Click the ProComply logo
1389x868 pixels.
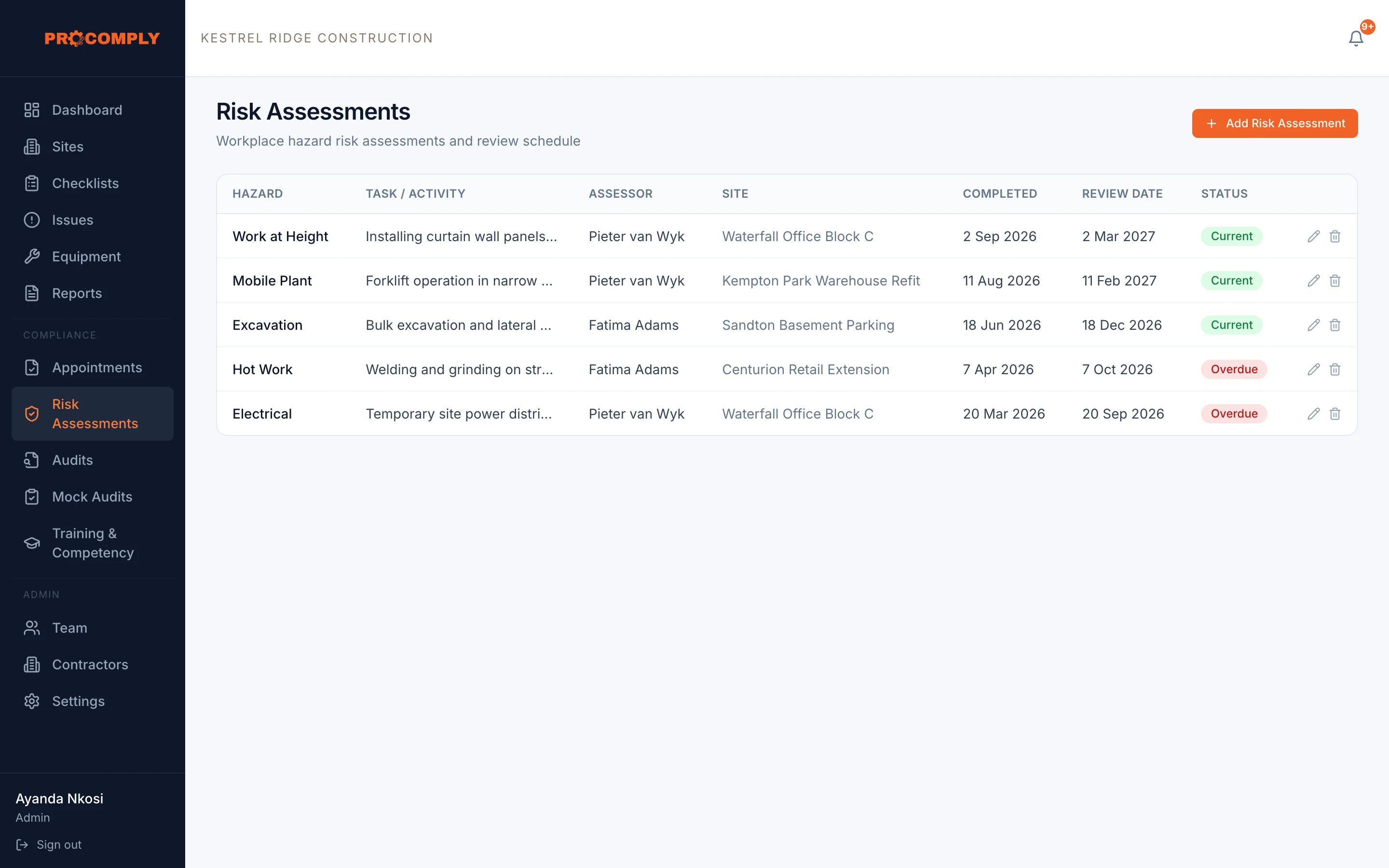[x=102, y=39]
